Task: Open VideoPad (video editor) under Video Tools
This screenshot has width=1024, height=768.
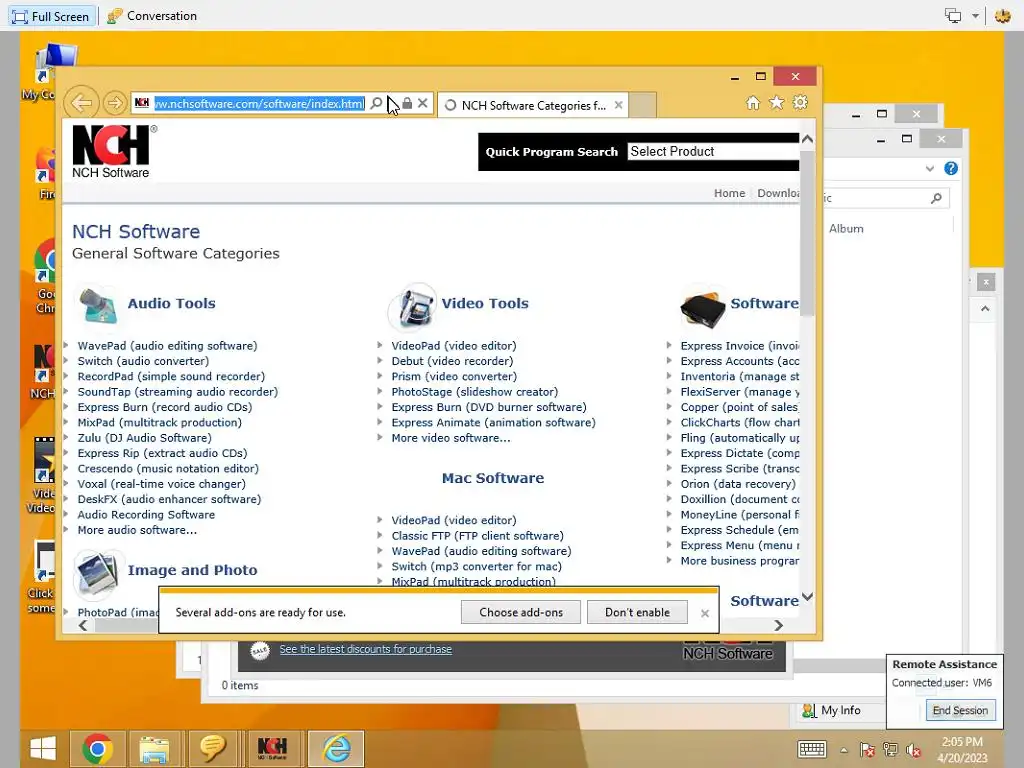Action: click(454, 345)
